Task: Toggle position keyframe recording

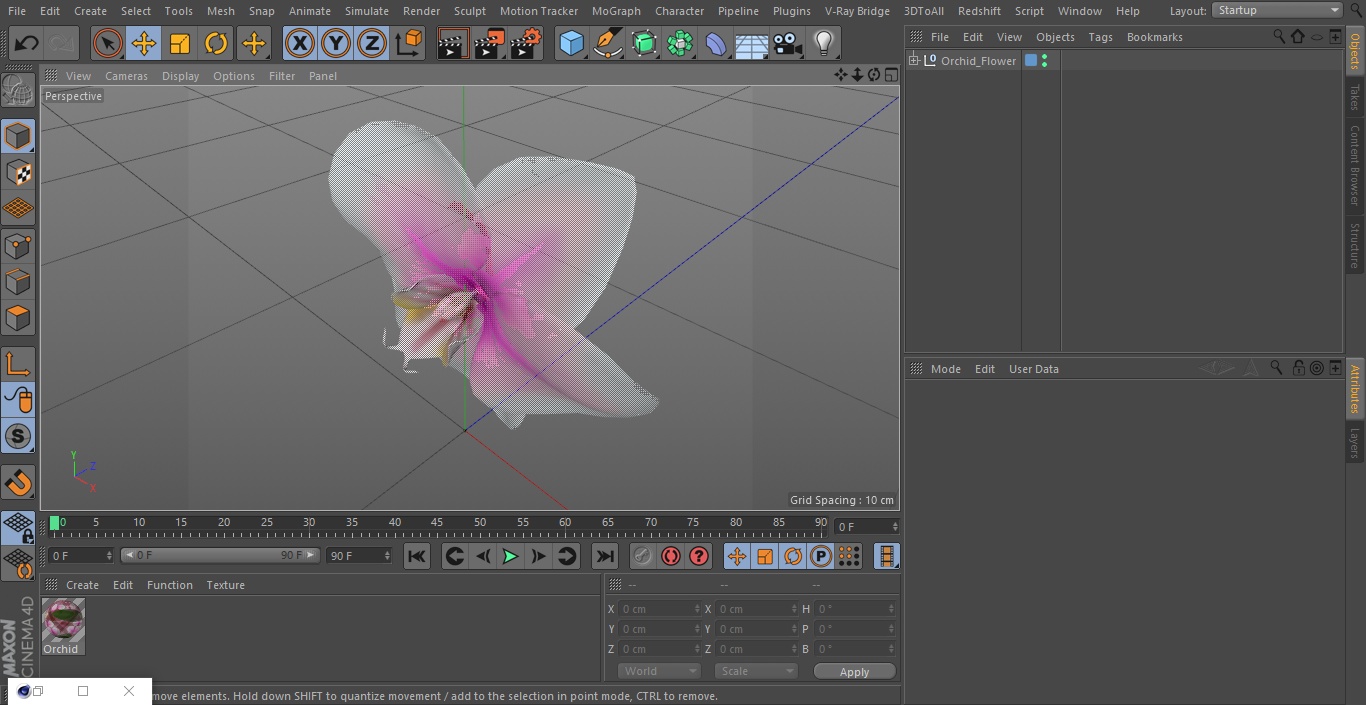Action: 736,556
